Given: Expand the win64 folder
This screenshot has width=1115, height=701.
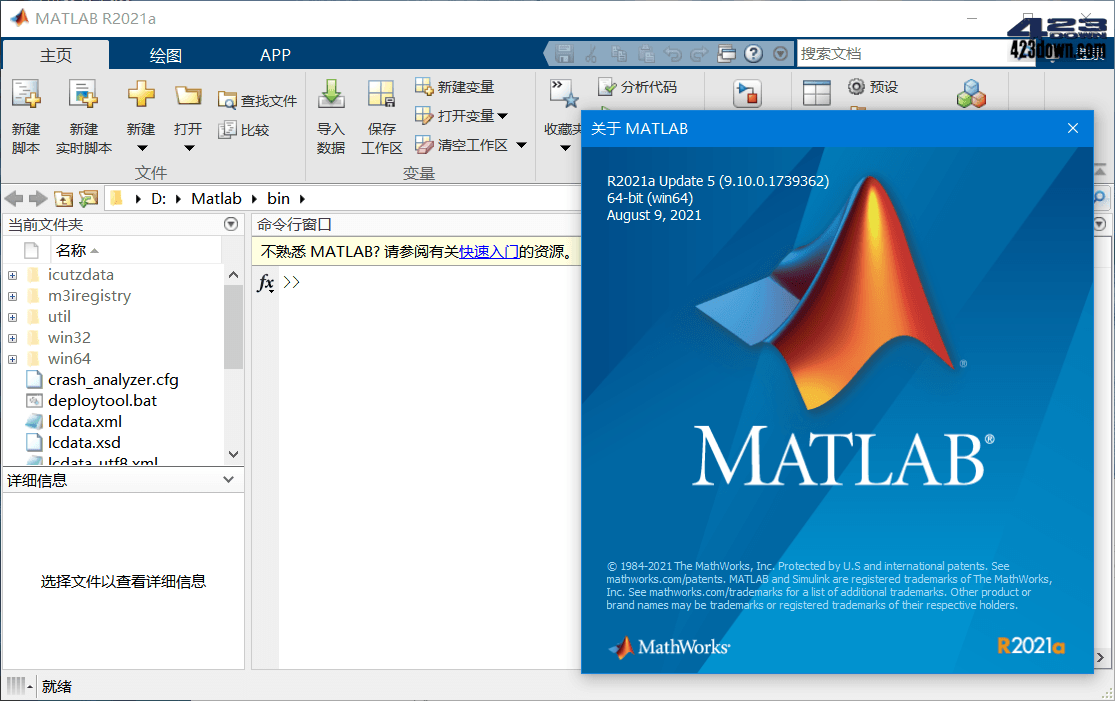Looking at the screenshot, I should pyautogui.click(x=12, y=359).
